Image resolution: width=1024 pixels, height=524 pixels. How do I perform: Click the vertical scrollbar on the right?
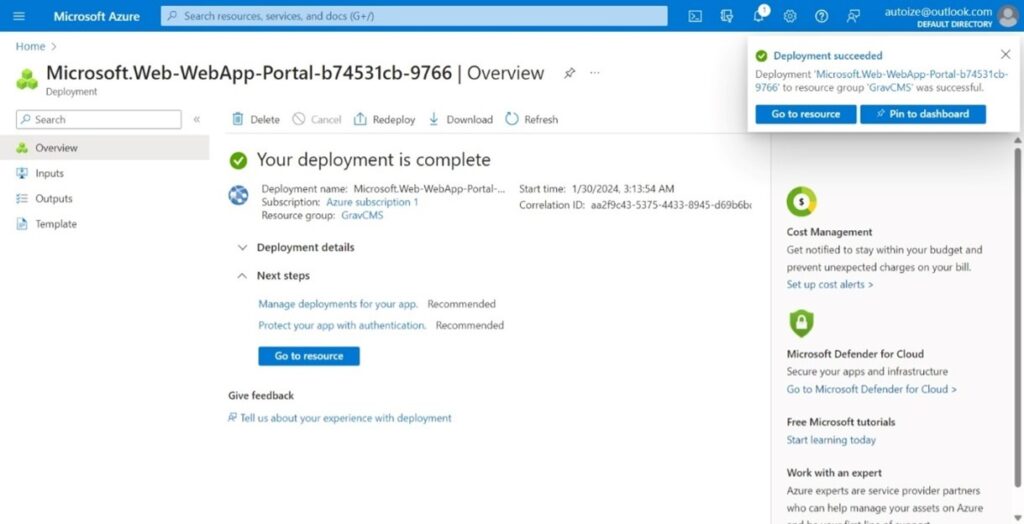point(1017,317)
